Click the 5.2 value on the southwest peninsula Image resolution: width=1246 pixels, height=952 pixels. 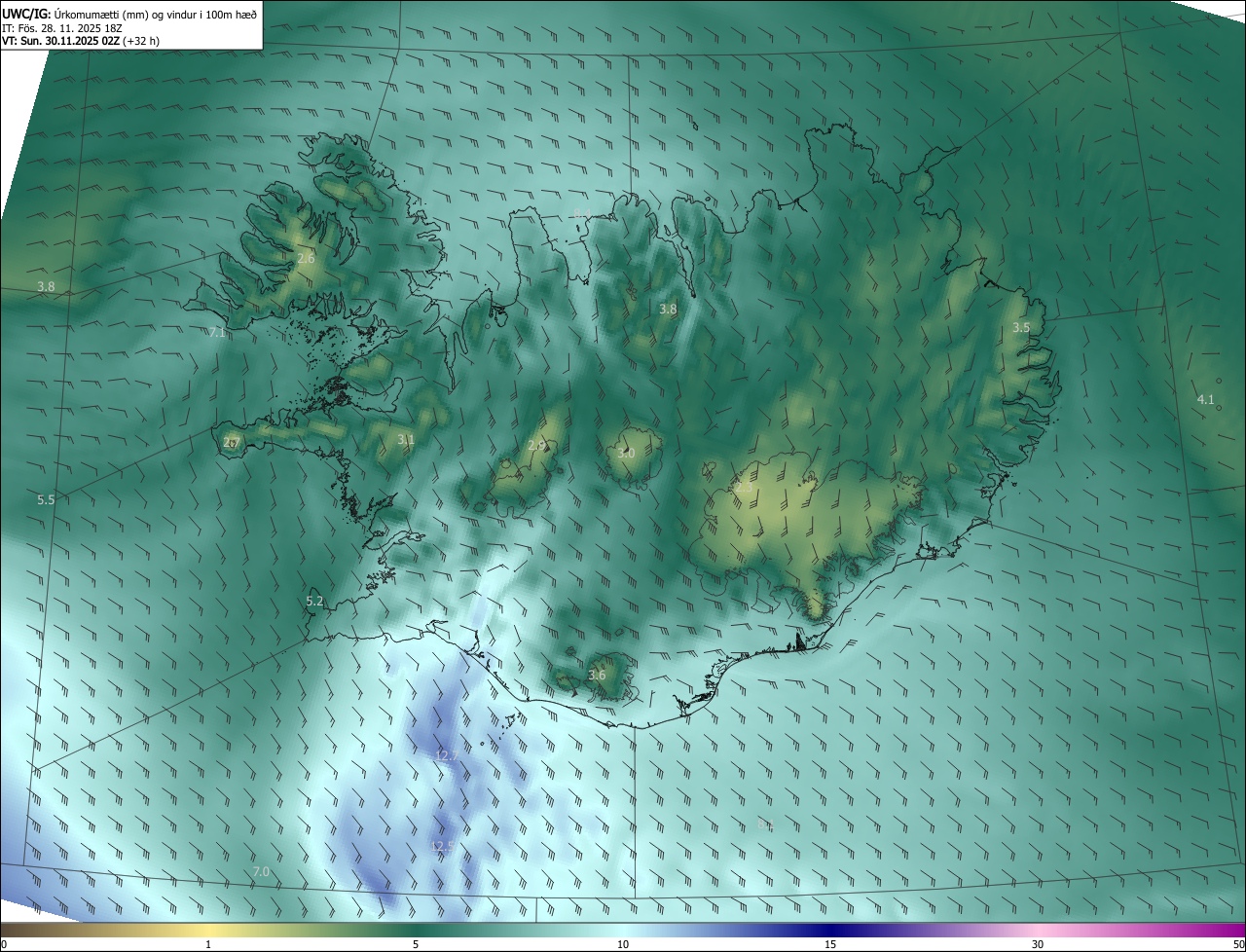tap(314, 602)
